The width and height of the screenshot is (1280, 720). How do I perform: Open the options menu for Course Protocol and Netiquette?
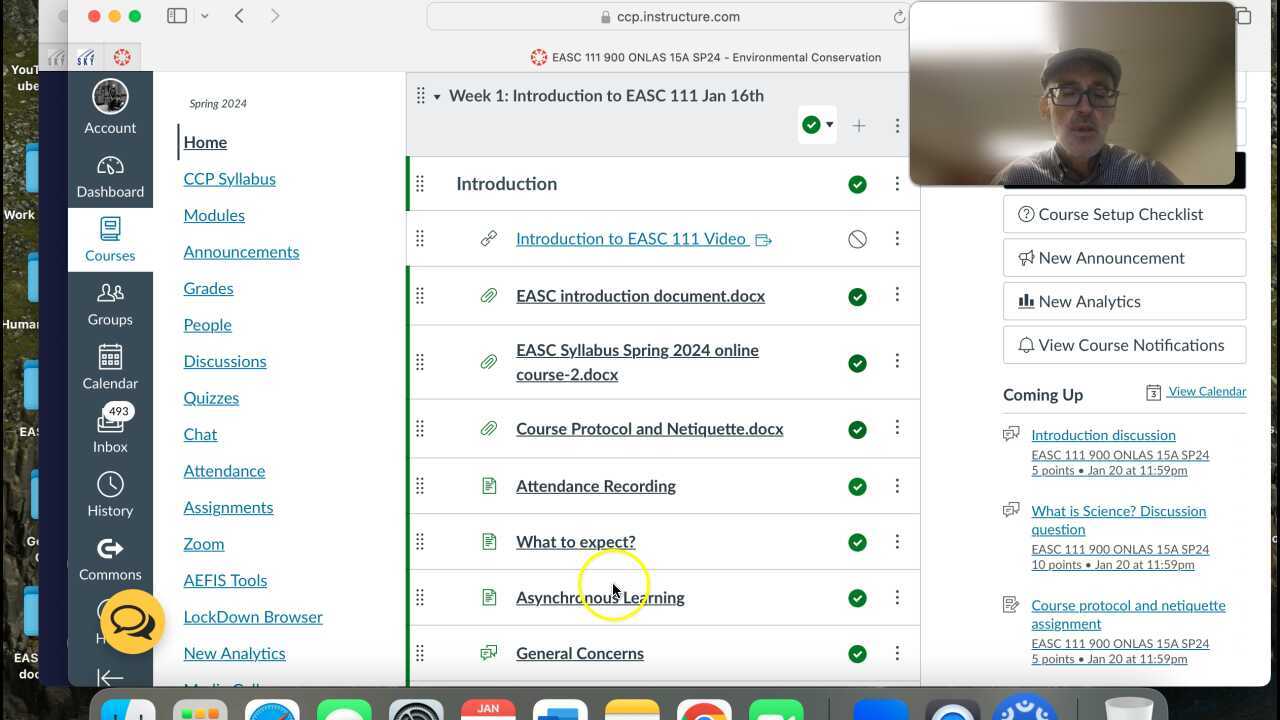[x=897, y=429]
